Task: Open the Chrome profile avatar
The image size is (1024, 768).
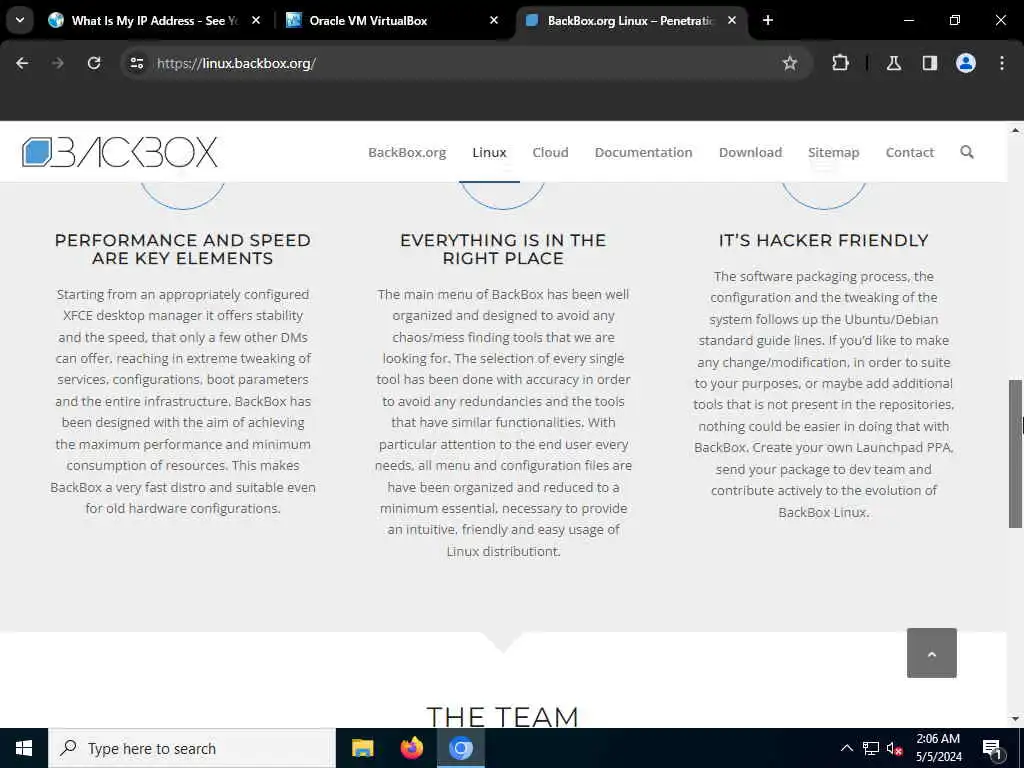Action: [966, 63]
